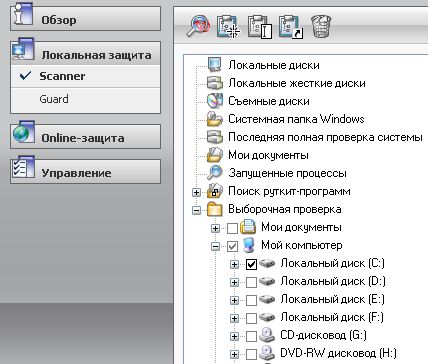Uncheck the Локальный диск (C:) checkbox
Viewport: 428px width, 364px height.
point(251,264)
